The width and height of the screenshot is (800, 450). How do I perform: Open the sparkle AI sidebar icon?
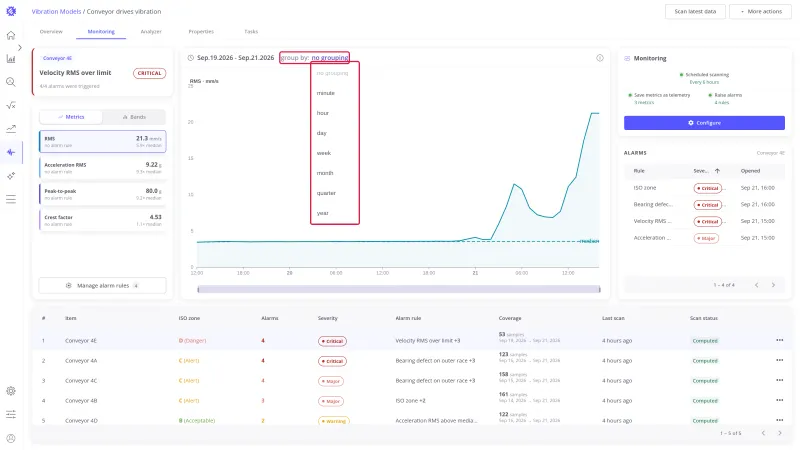coord(11,176)
